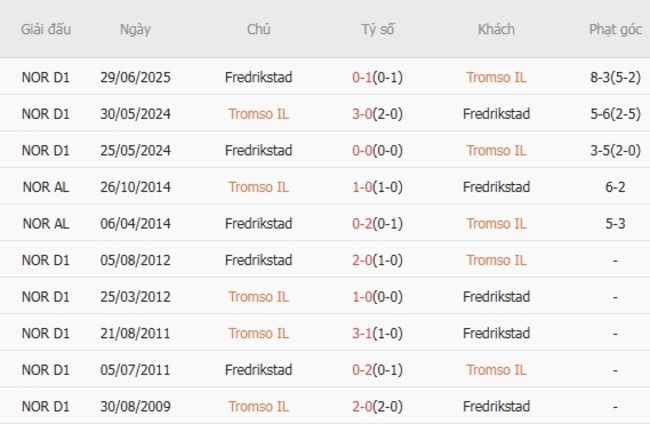Viewport: 650px width, 424px height.
Task: Select the Tỷ số column header
Action: coord(378,29)
